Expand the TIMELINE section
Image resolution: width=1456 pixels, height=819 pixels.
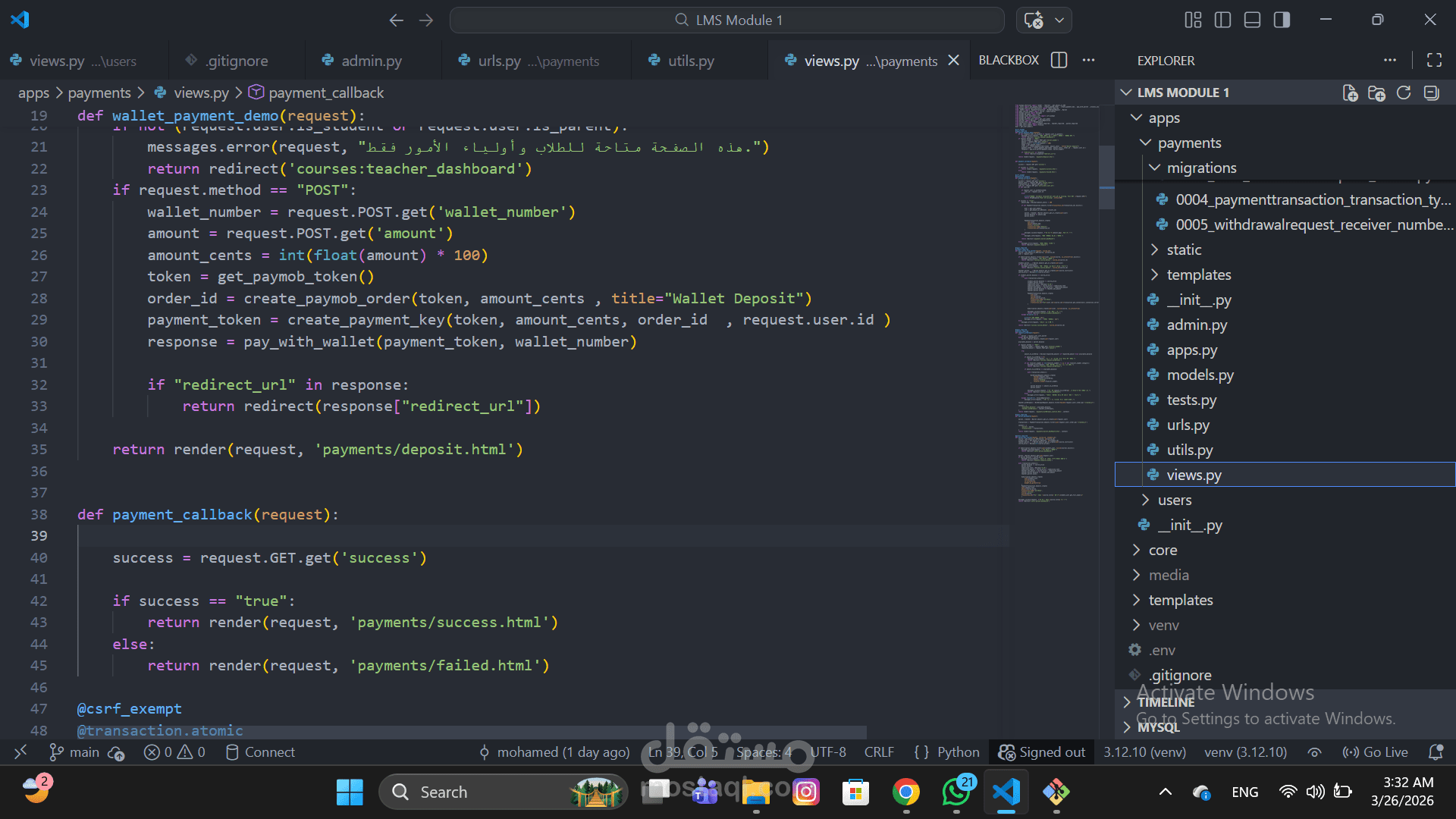[1166, 702]
